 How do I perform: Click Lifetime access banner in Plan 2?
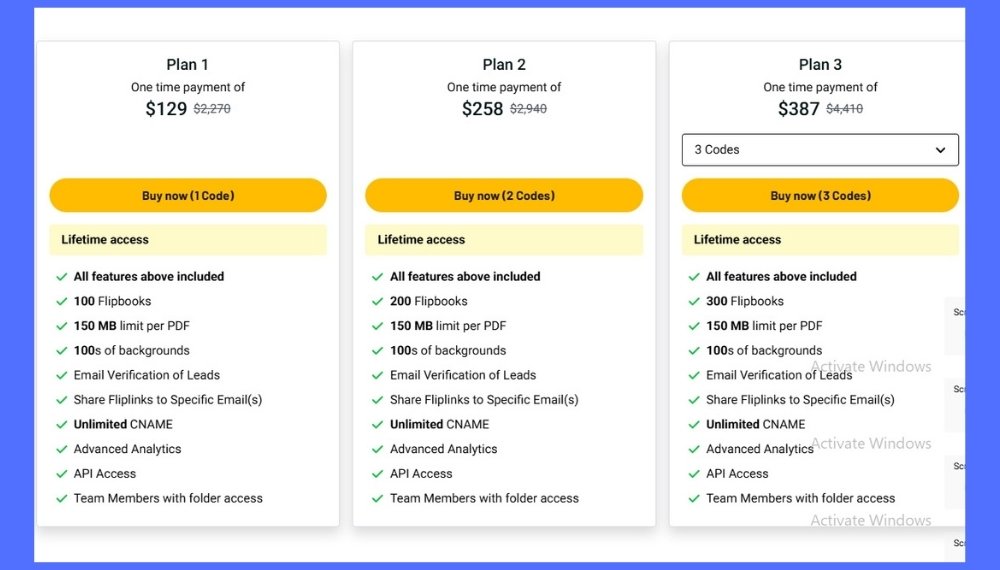504,240
